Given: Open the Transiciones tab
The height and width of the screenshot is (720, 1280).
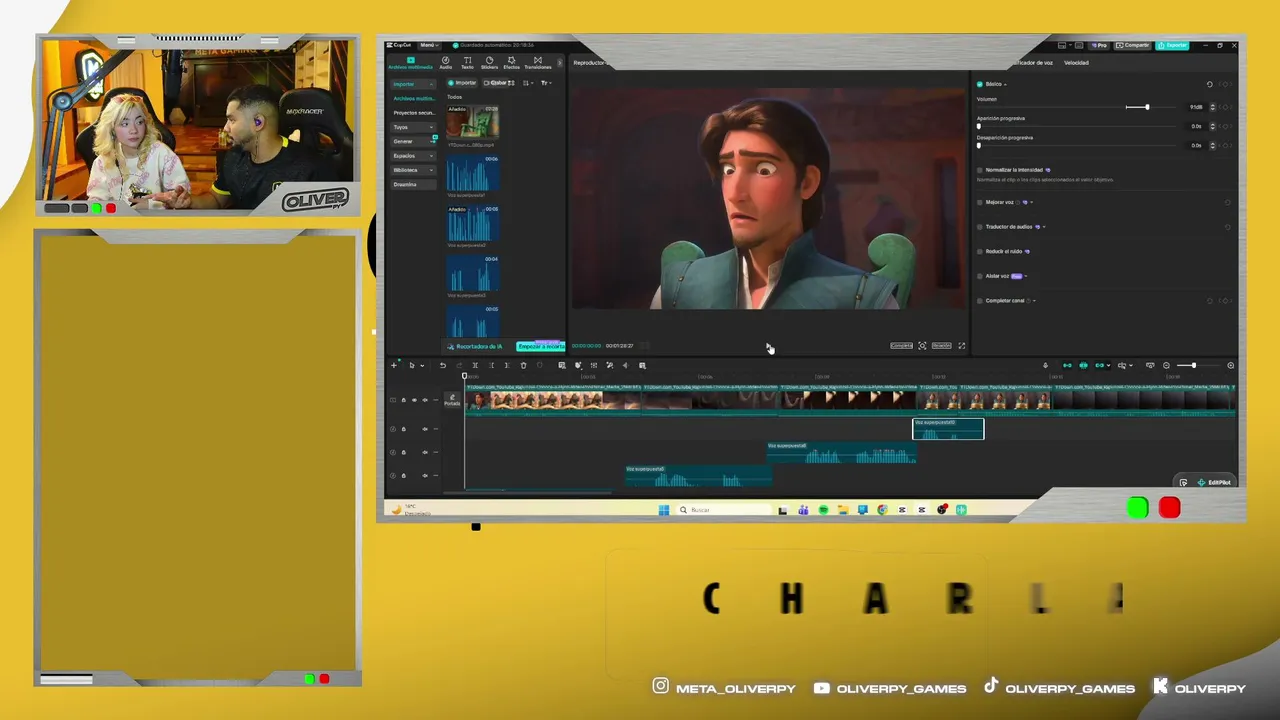Looking at the screenshot, I should pos(538,63).
